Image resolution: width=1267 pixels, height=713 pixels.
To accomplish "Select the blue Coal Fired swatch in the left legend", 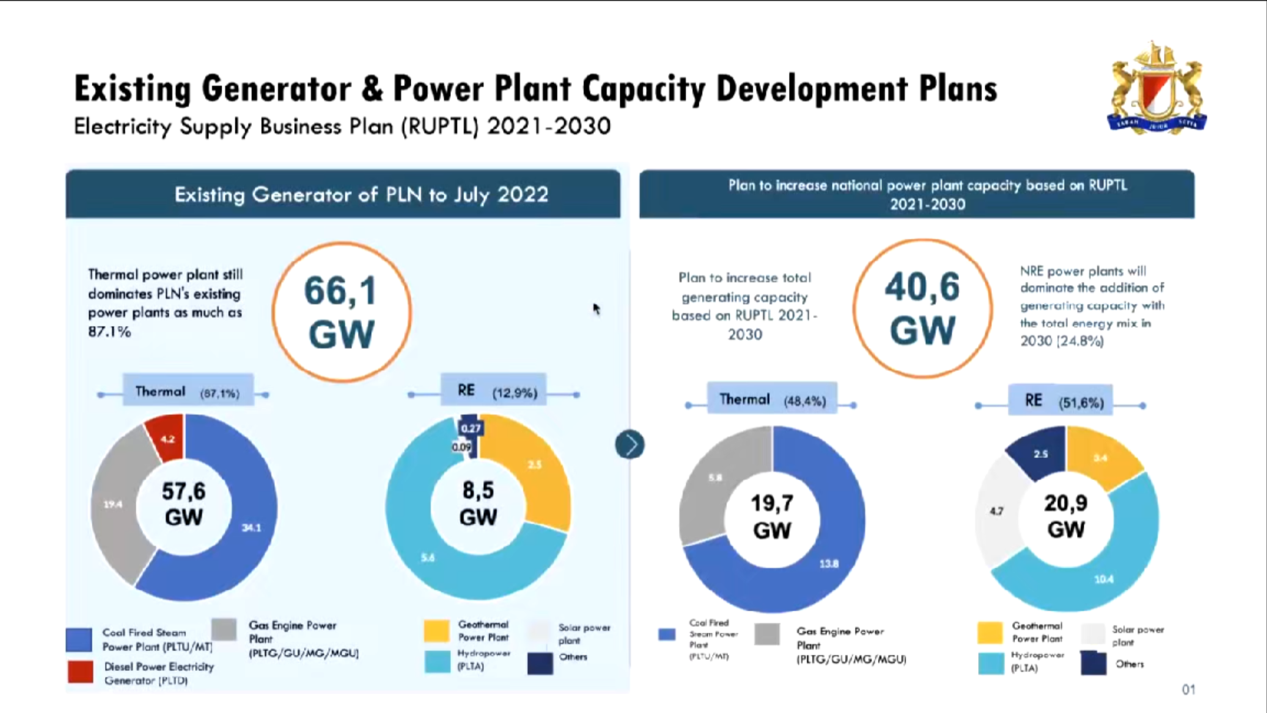I will coord(79,639).
